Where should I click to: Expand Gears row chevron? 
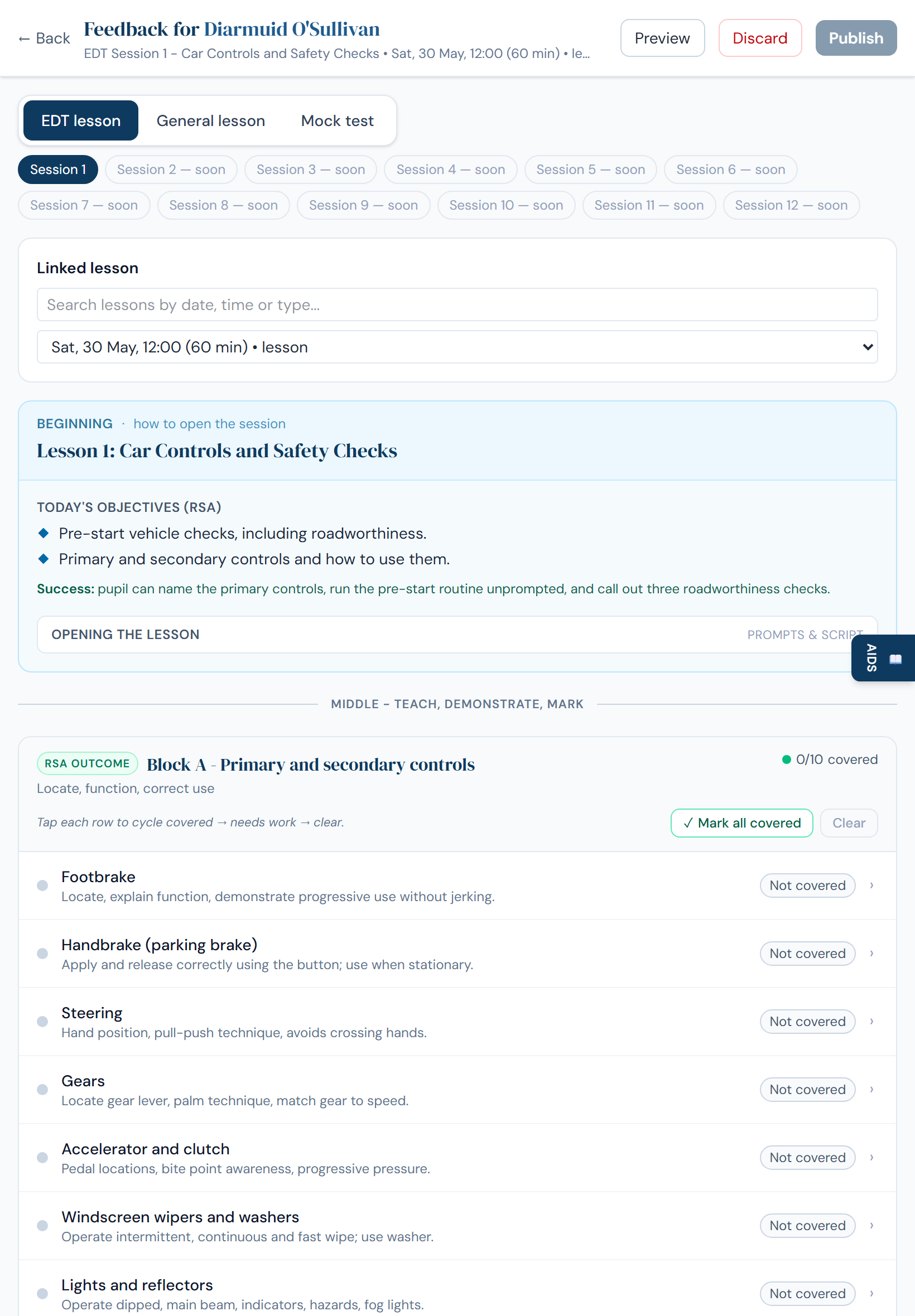point(871,1090)
